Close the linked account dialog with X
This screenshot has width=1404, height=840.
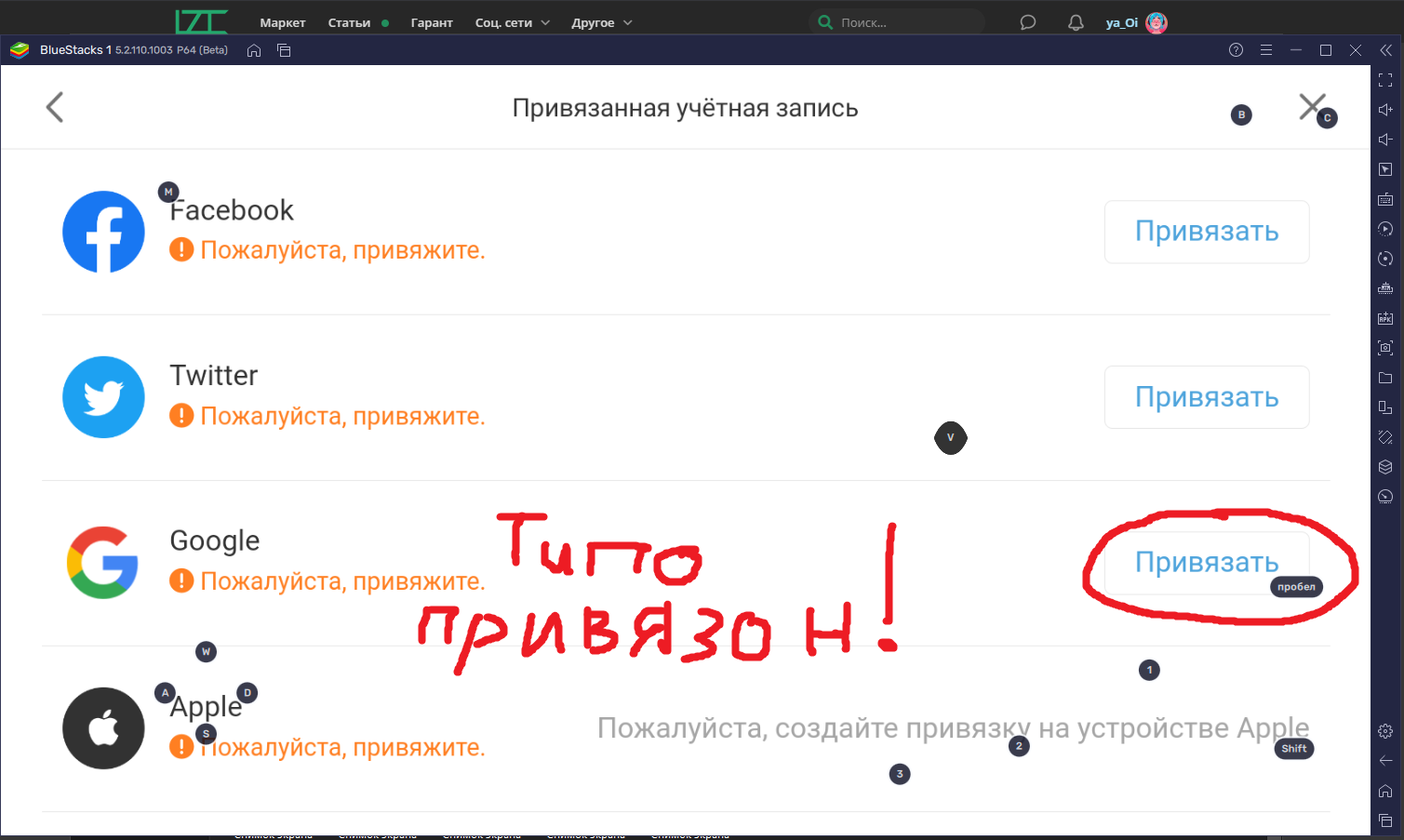1312,106
